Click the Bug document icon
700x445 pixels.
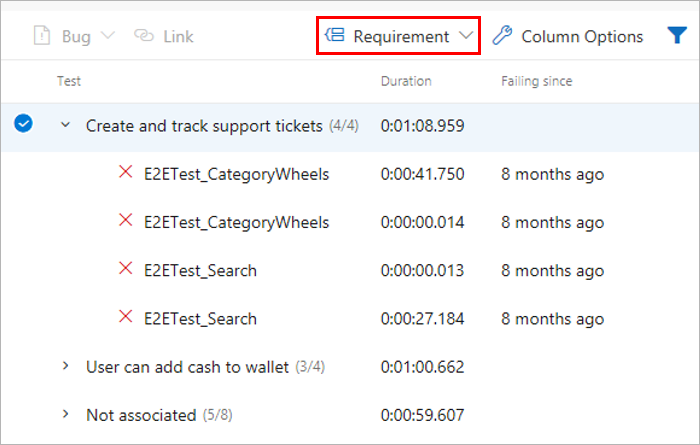click(x=42, y=37)
